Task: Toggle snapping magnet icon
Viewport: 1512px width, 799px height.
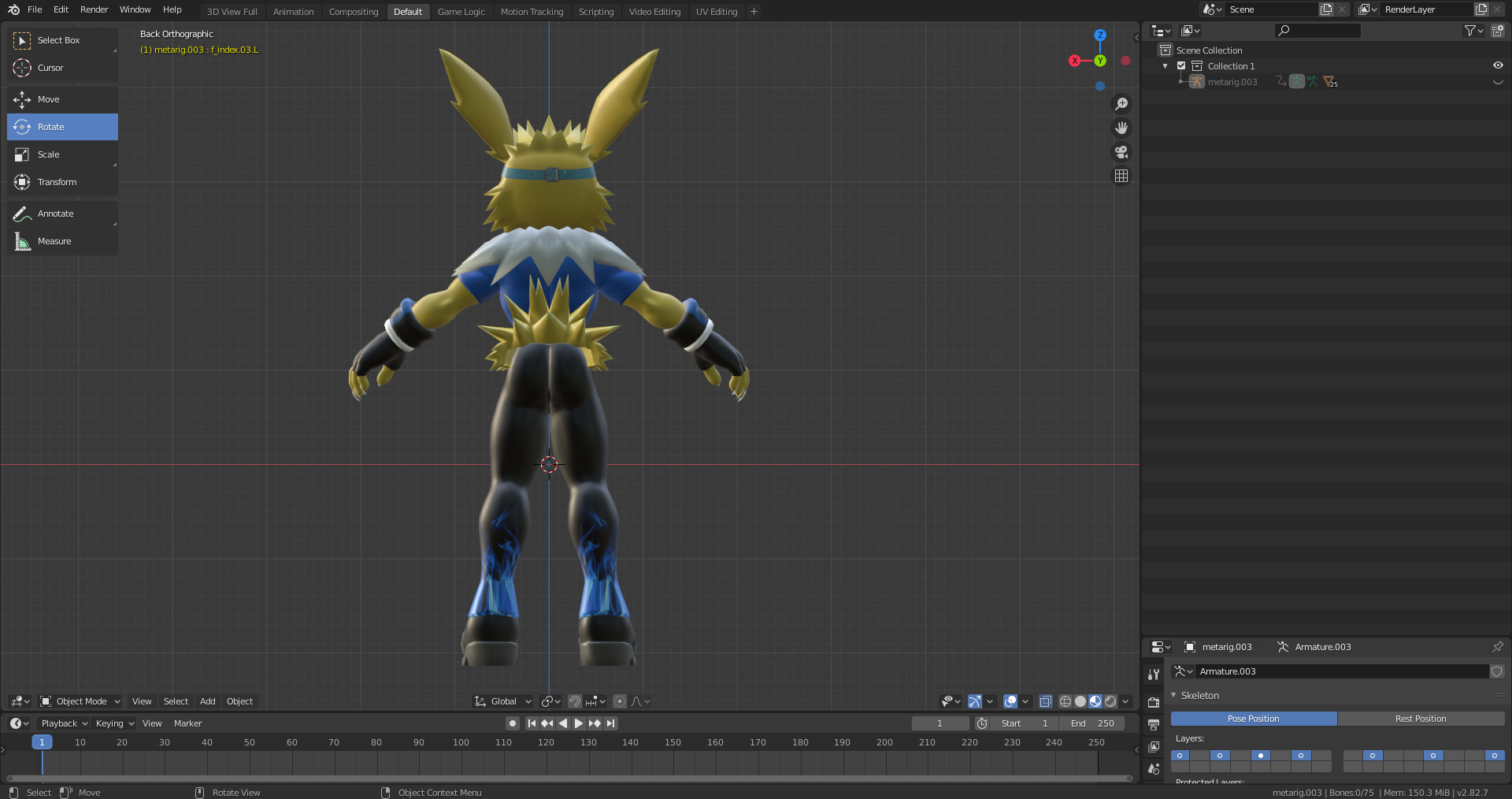Action: click(x=575, y=701)
